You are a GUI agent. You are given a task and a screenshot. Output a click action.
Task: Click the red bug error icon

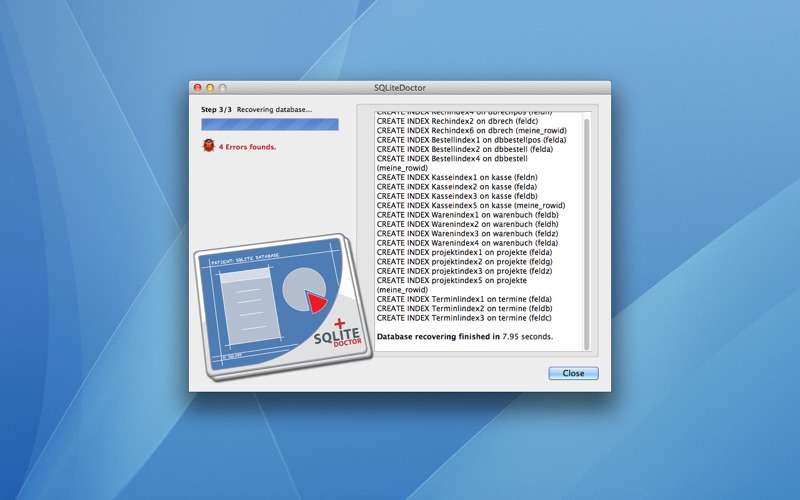(209, 146)
